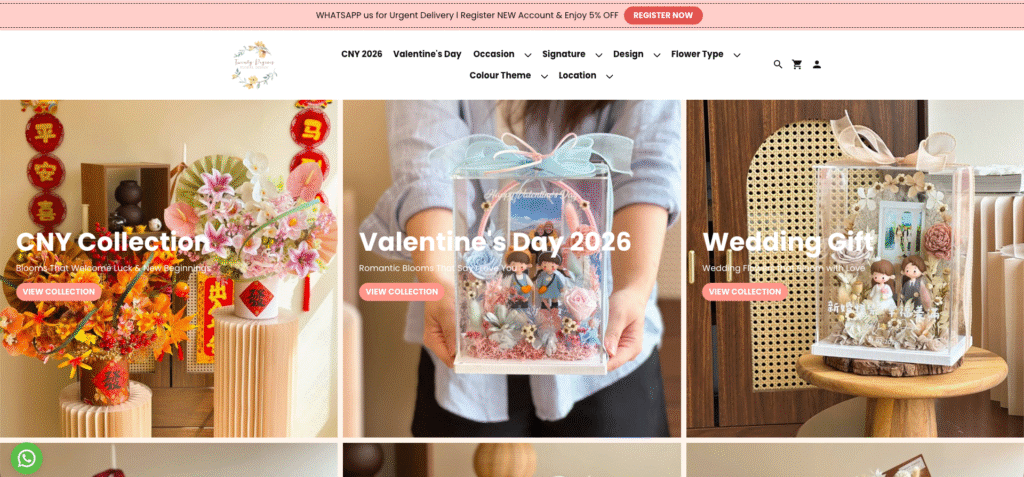Expand the Colour Theme dropdown
The width and height of the screenshot is (1024, 477).
click(508, 76)
